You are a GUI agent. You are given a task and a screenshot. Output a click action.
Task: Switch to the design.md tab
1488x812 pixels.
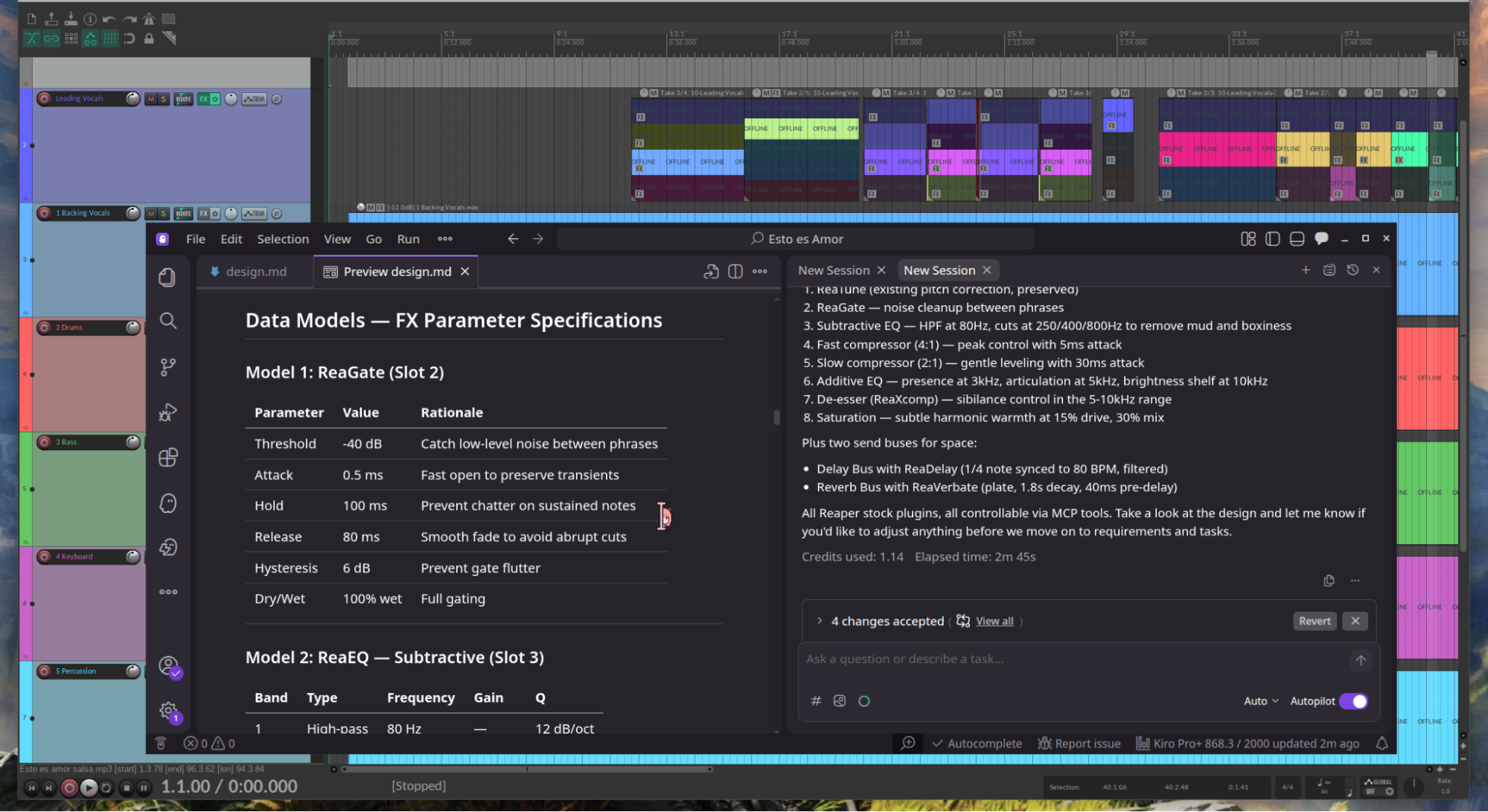pyautogui.click(x=256, y=271)
